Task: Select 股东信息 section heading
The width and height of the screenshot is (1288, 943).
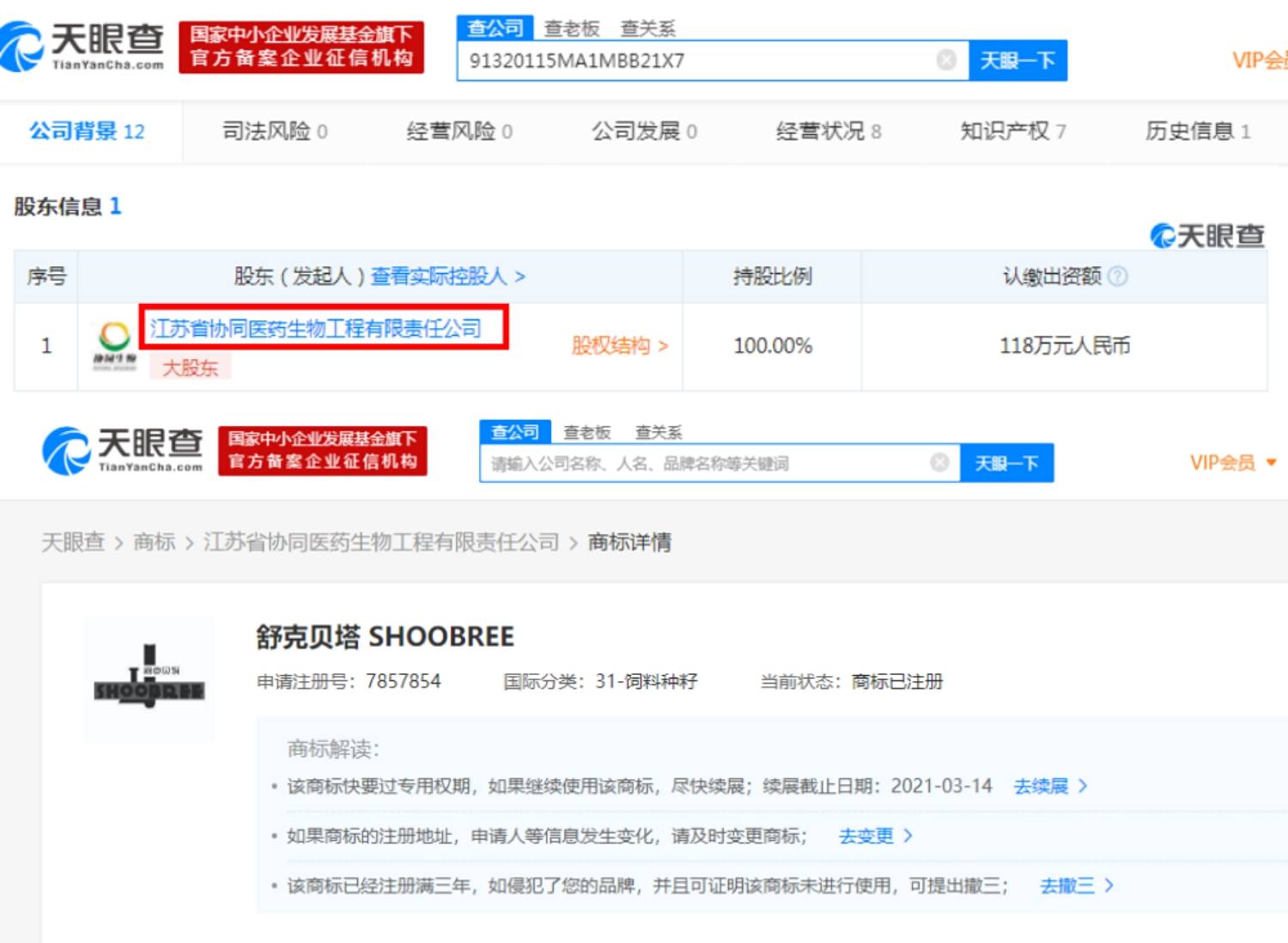Action: [x=68, y=206]
